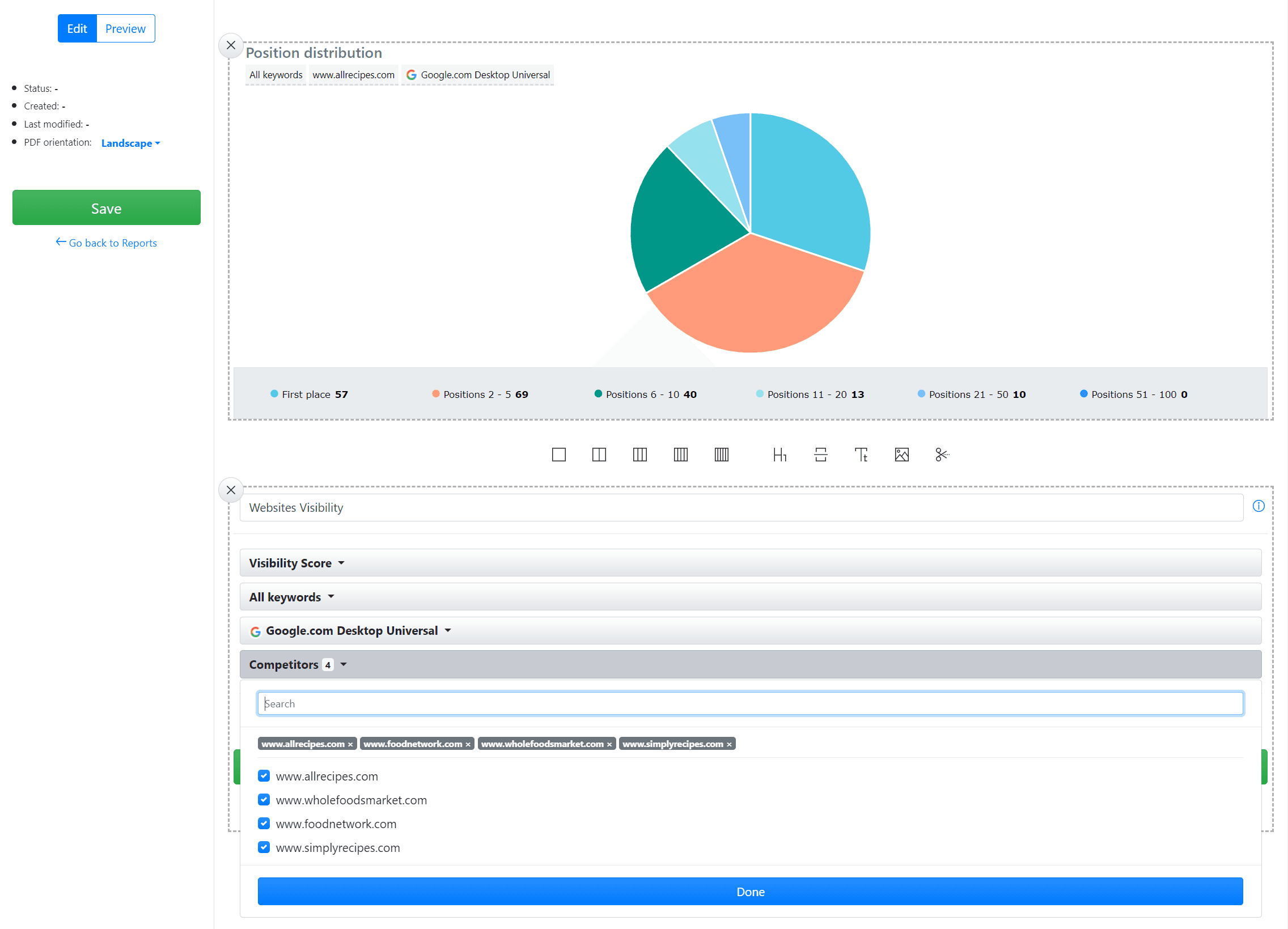1288x929 pixels.
Task: Click the Created: - entry
Action: point(44,106)
